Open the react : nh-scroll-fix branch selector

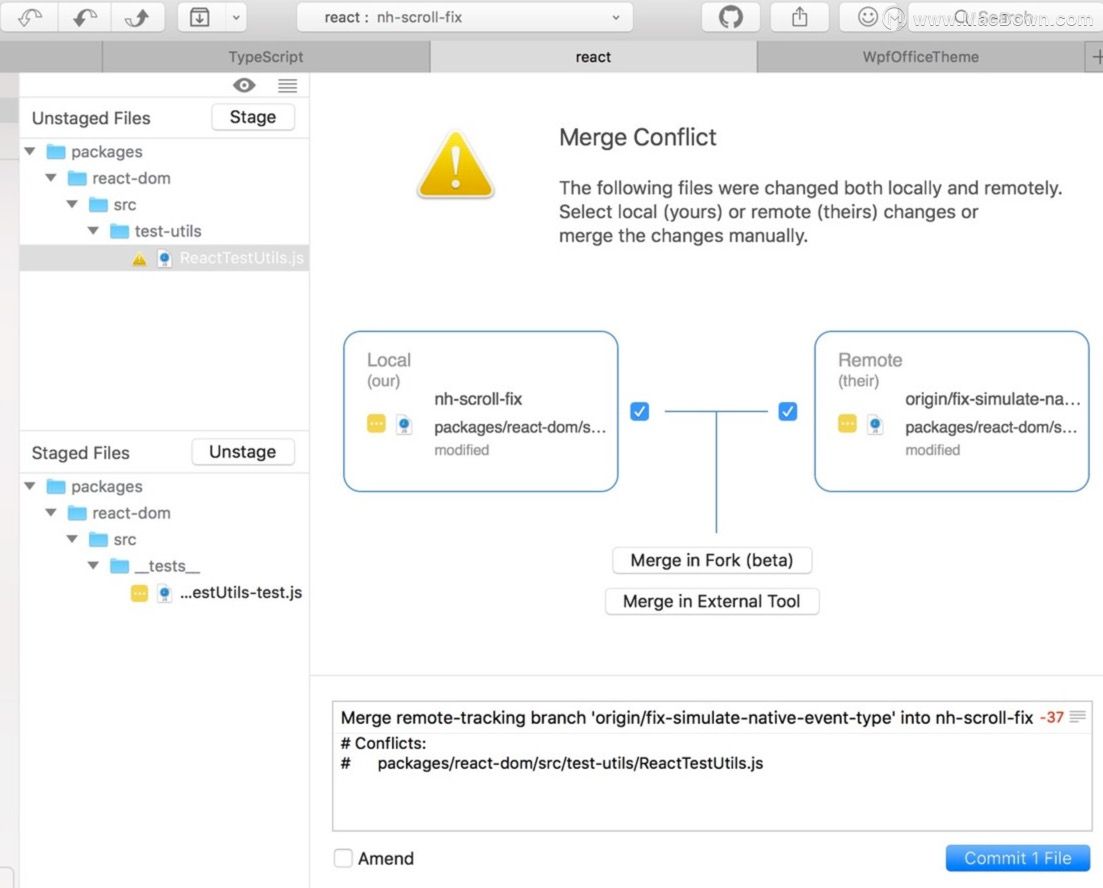[465, 17]
